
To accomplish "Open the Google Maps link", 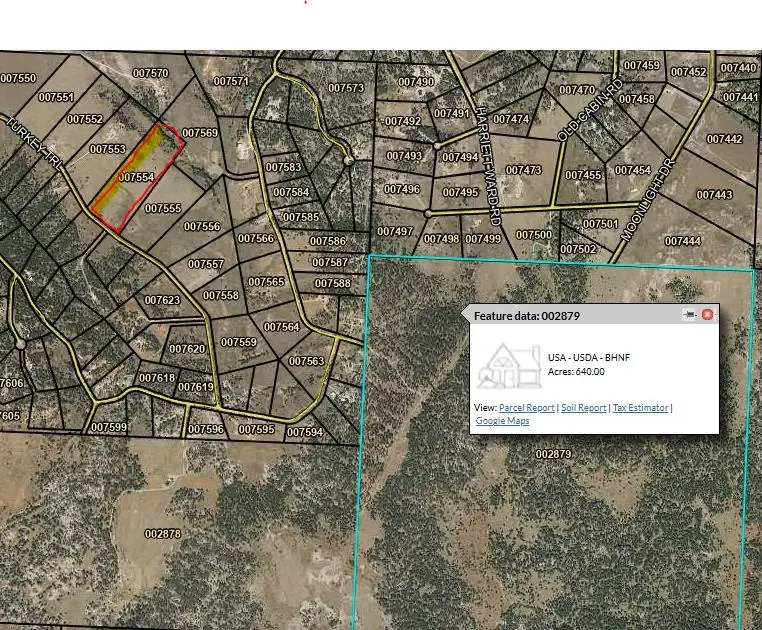I will pos(502,421).
